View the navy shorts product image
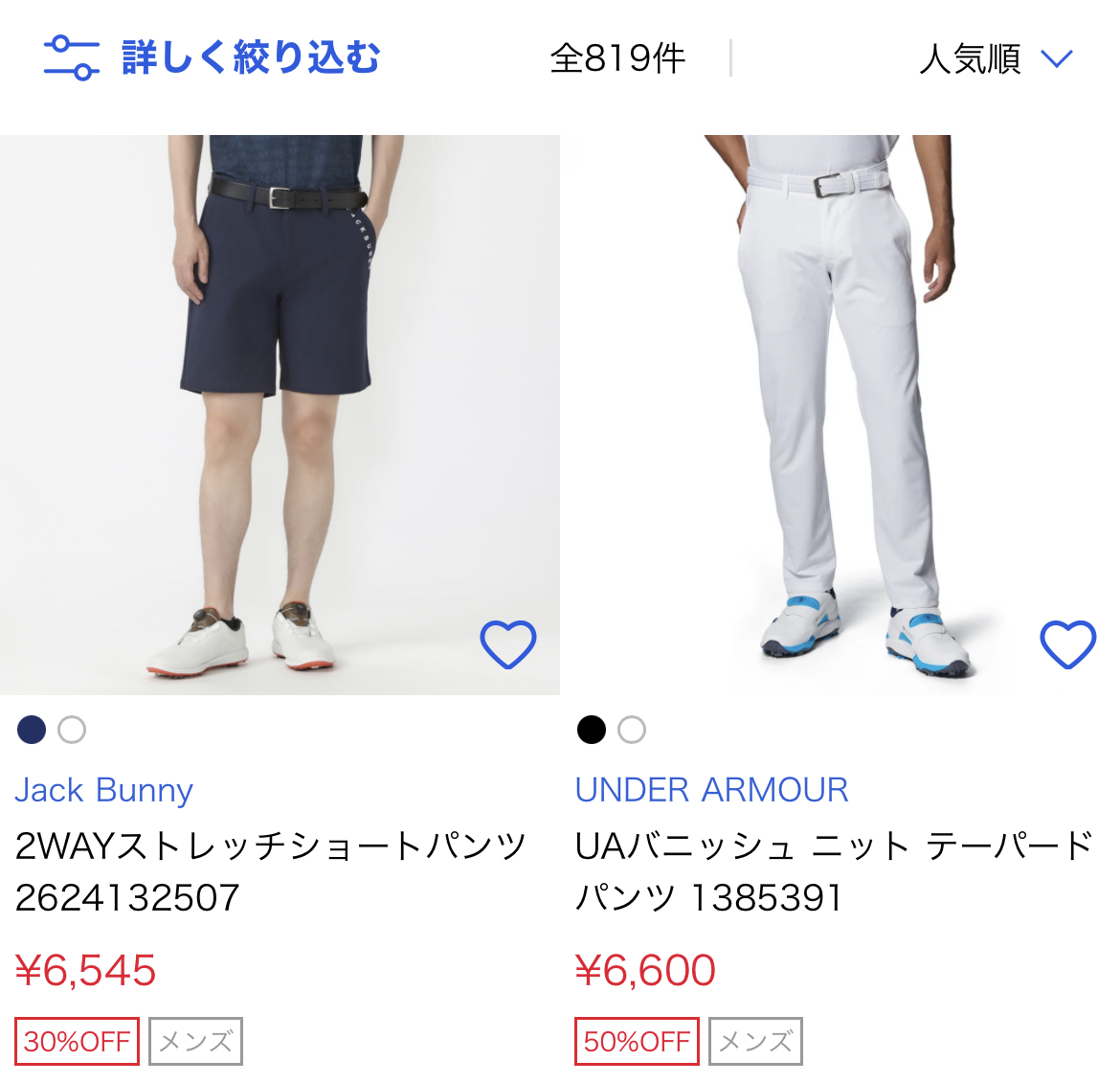 coord(280,415)
